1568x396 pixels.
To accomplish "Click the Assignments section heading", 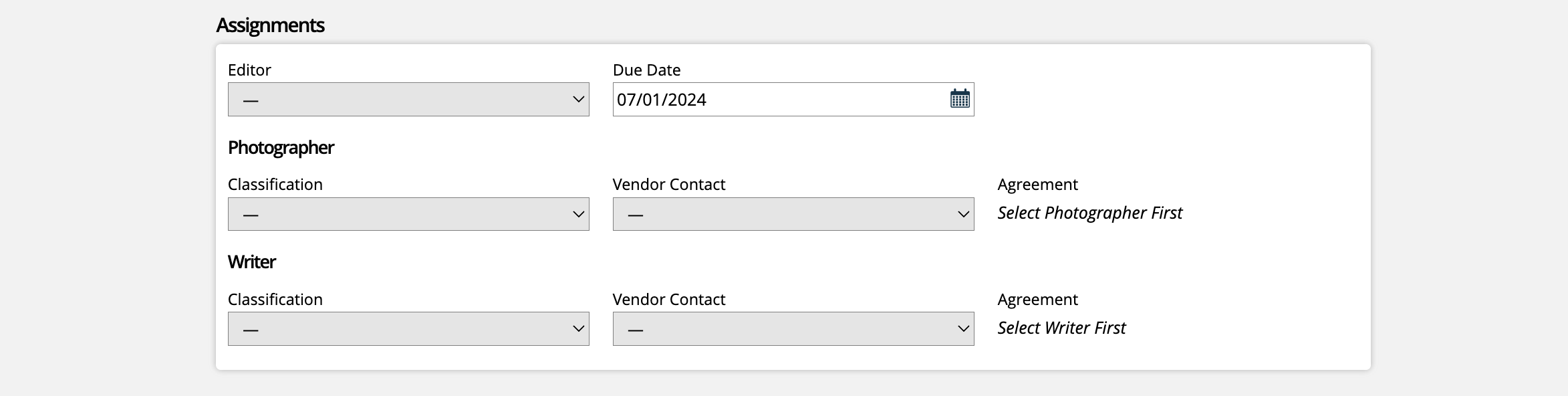I will [270, 25].
